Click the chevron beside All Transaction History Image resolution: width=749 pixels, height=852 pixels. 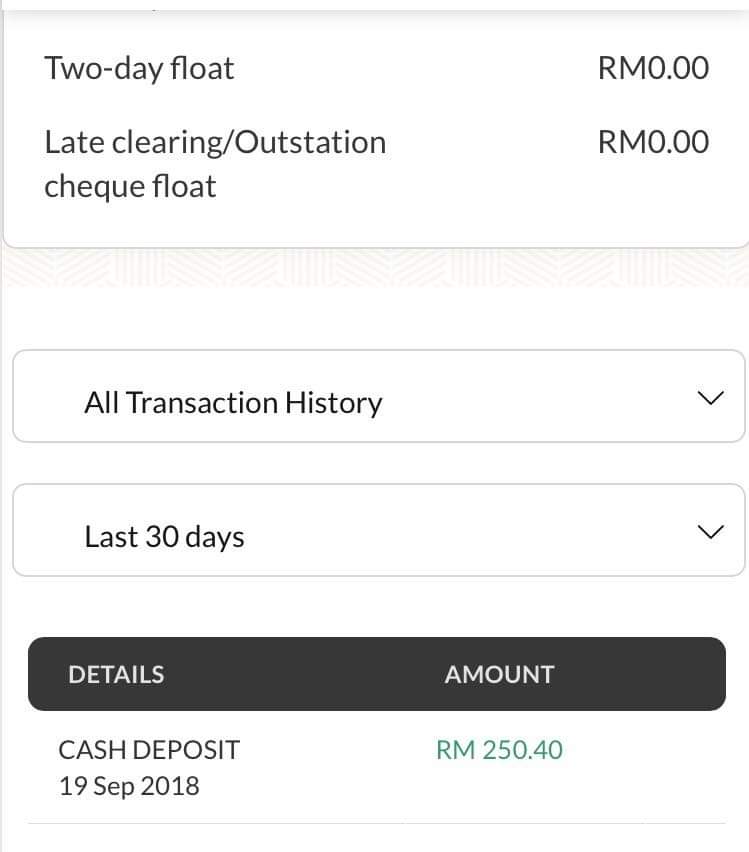click(709, 398)
